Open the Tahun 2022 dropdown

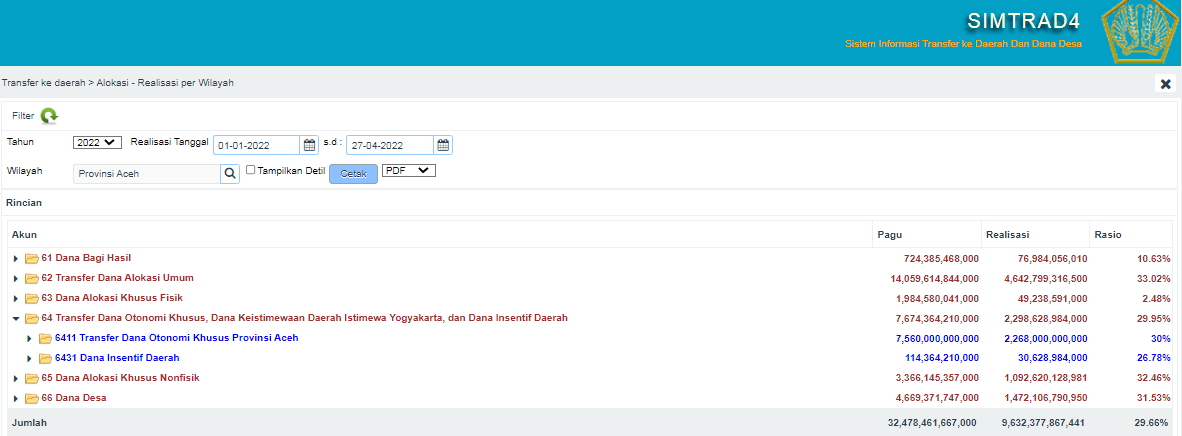(x=97, y=143)
